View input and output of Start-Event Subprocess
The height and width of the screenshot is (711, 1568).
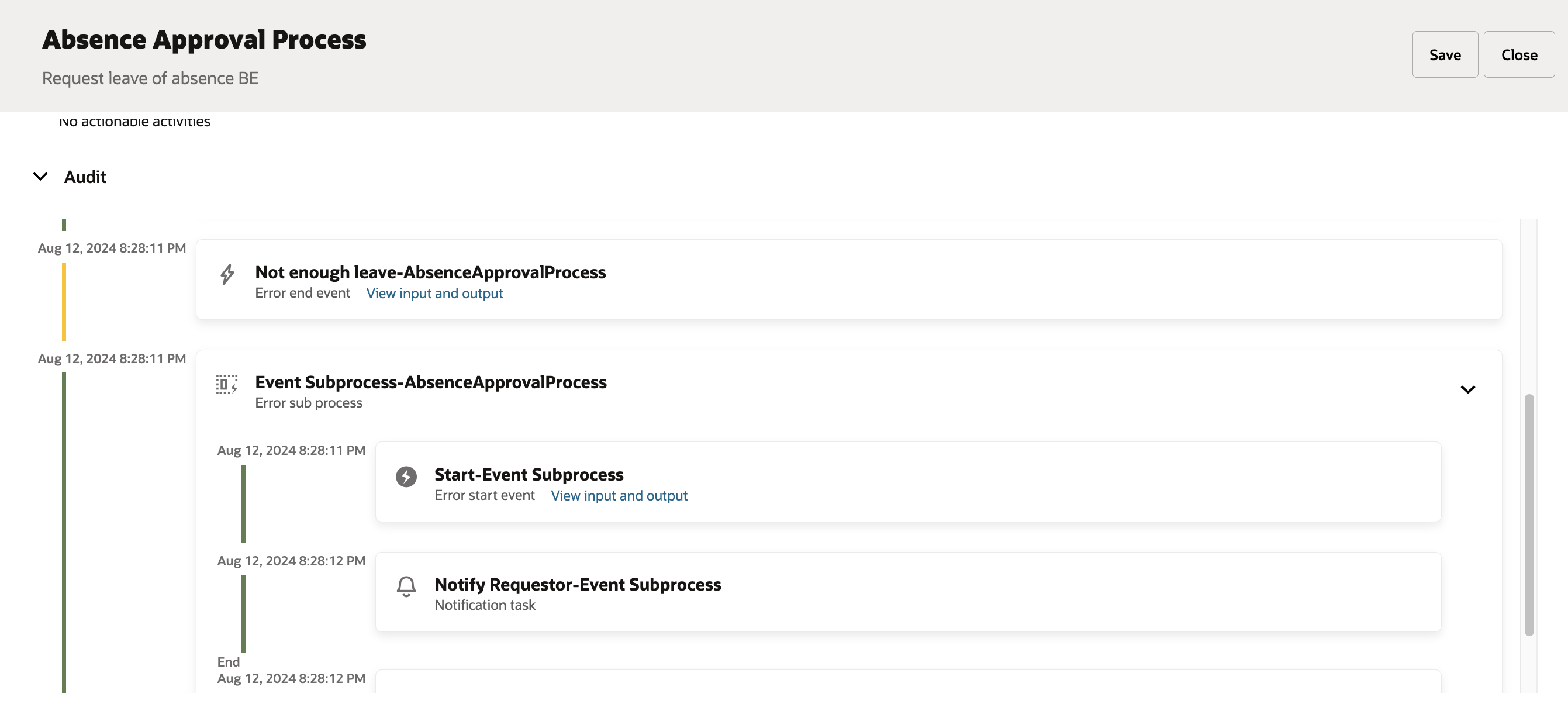pos(619,495)
